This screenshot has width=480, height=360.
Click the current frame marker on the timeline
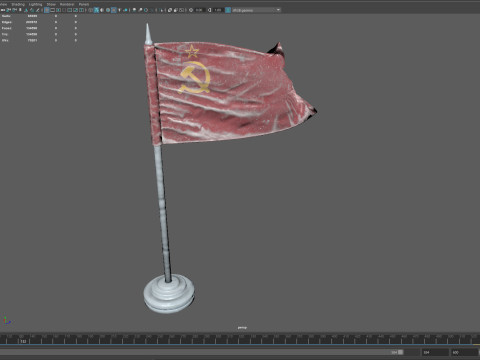tap(23, 341)
